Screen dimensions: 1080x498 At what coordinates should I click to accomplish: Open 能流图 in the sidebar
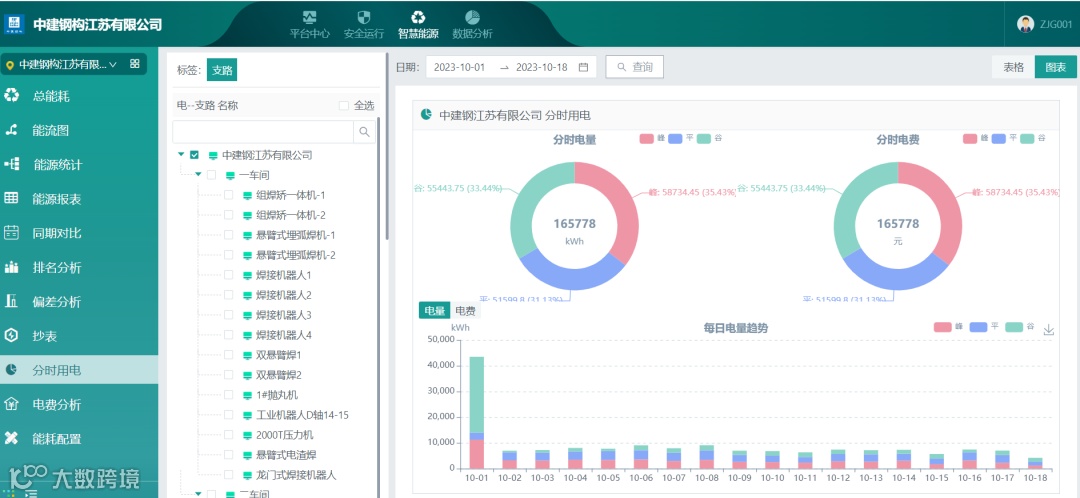click(50, 130)
